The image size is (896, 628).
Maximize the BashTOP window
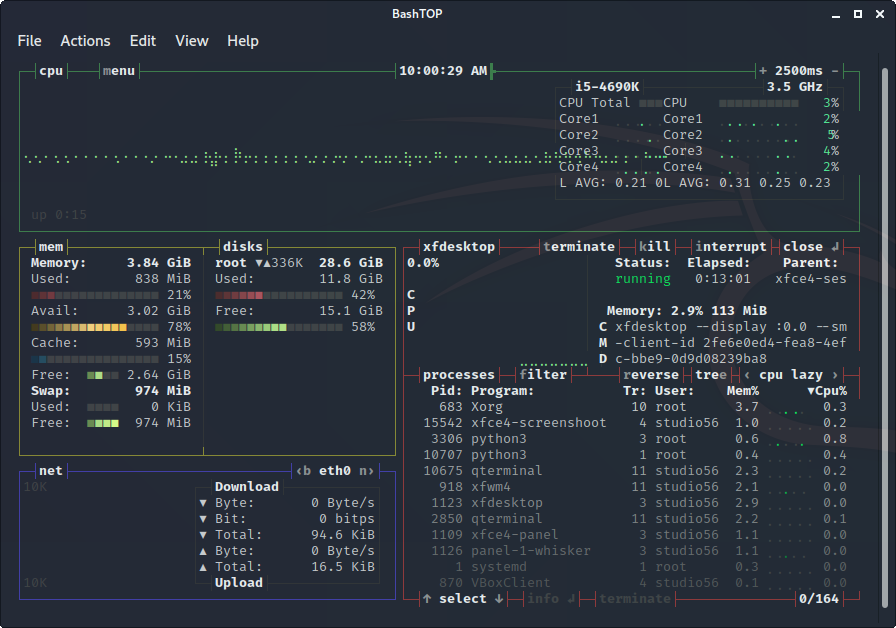tap(857, 13)
